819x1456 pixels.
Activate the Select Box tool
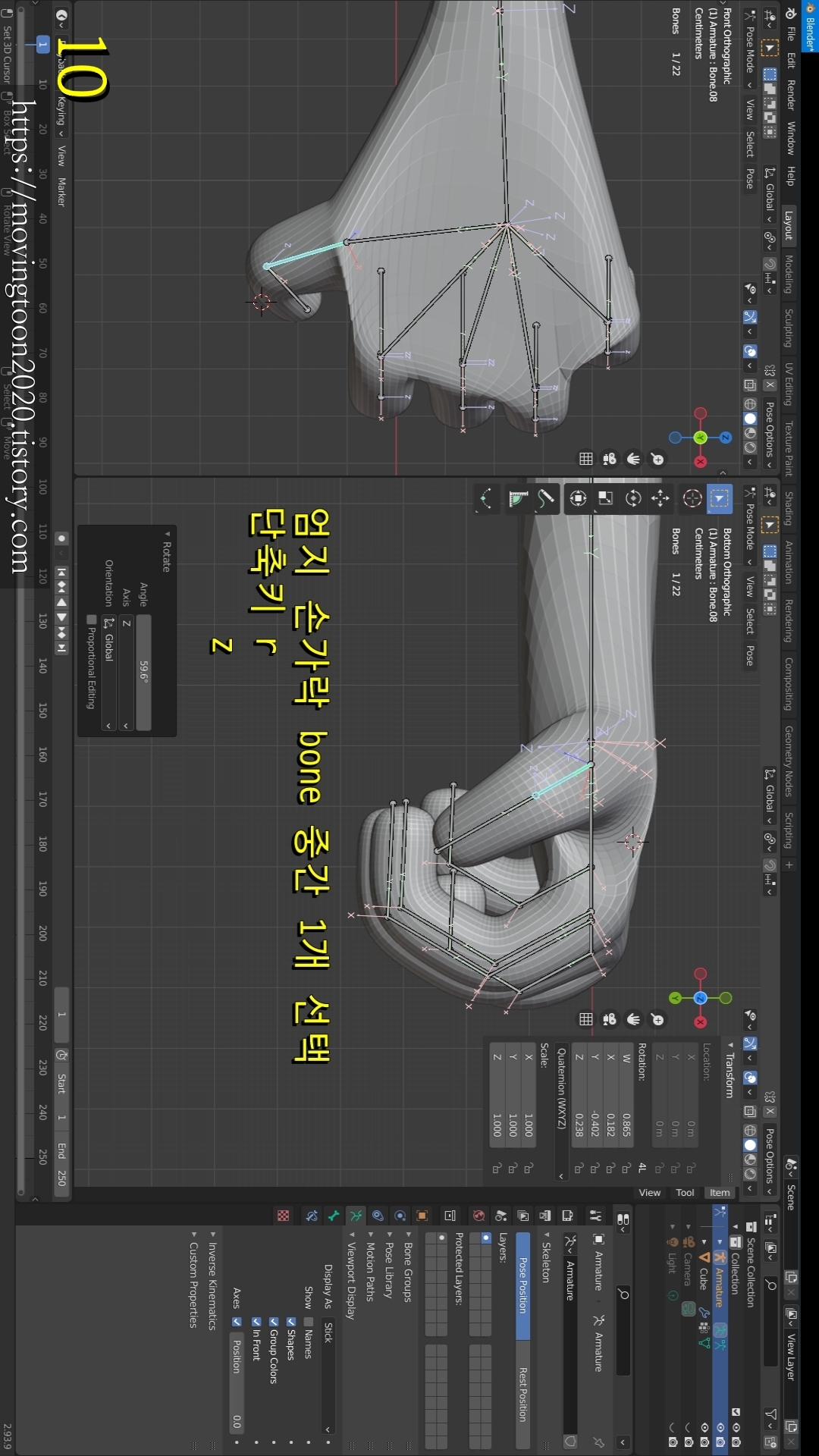point(719,498)
